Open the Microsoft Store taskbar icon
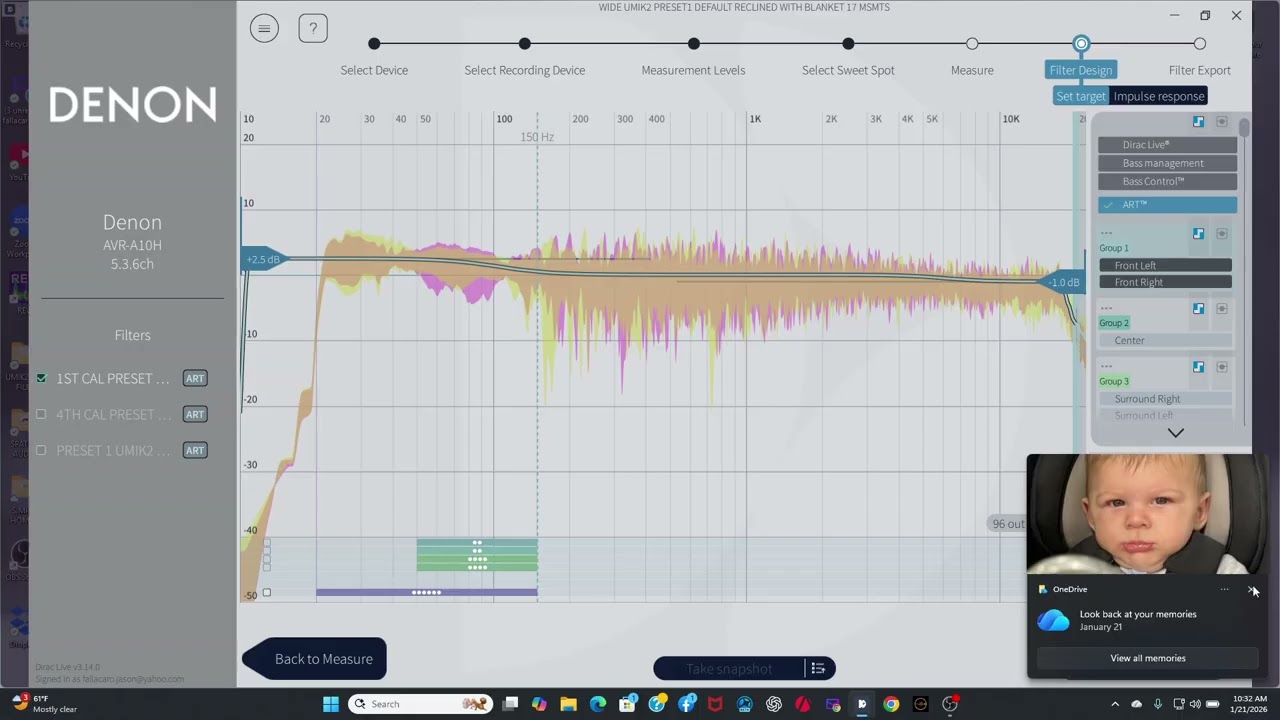 coord(627,704)
